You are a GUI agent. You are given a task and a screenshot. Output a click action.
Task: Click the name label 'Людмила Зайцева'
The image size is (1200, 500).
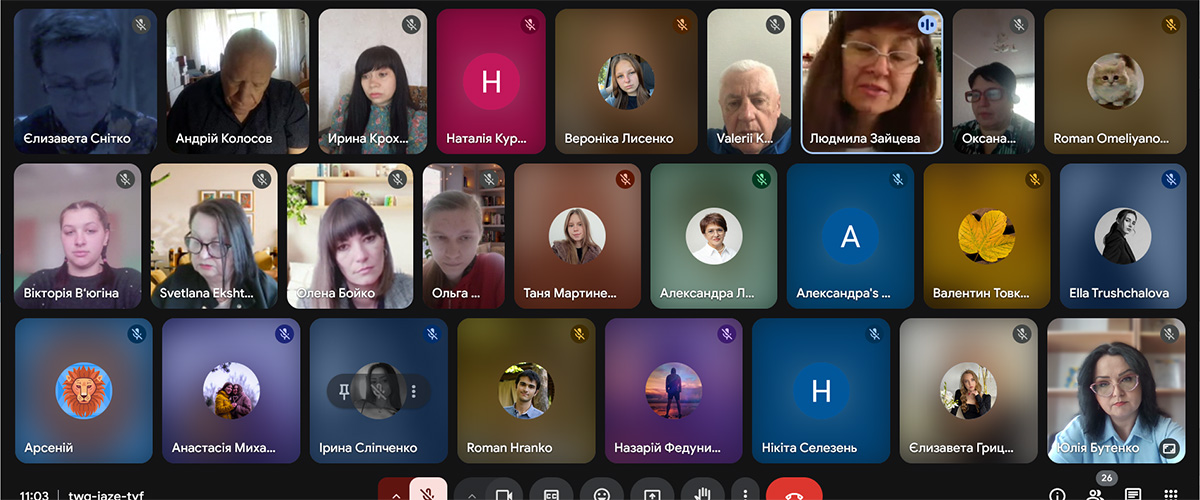865,139
